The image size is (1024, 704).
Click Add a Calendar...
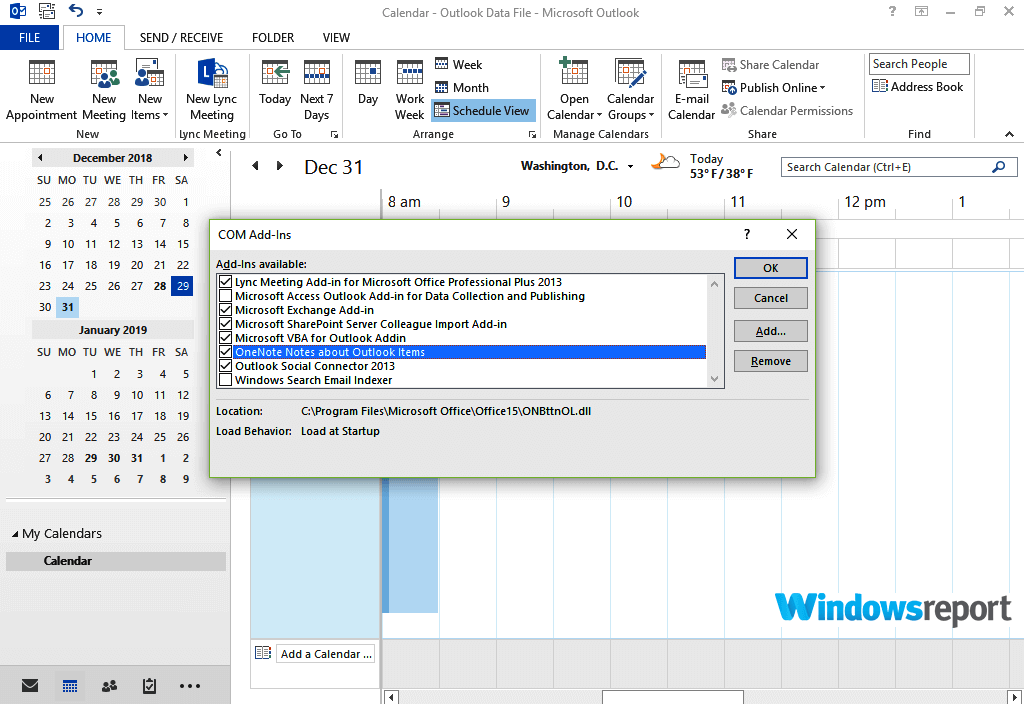tap(326, 654)
